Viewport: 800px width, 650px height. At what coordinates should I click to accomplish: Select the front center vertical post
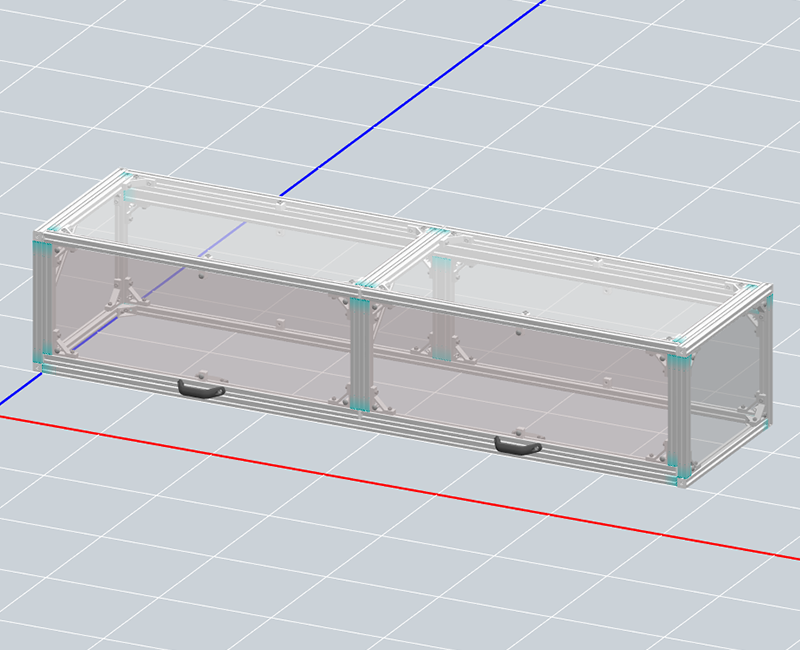(x=360, y=352)
